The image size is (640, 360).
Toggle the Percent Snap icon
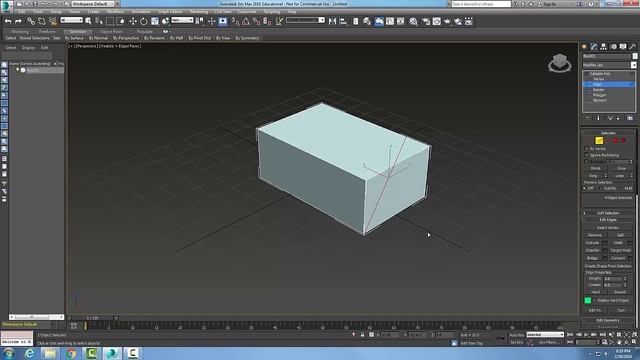coord(256,21)
